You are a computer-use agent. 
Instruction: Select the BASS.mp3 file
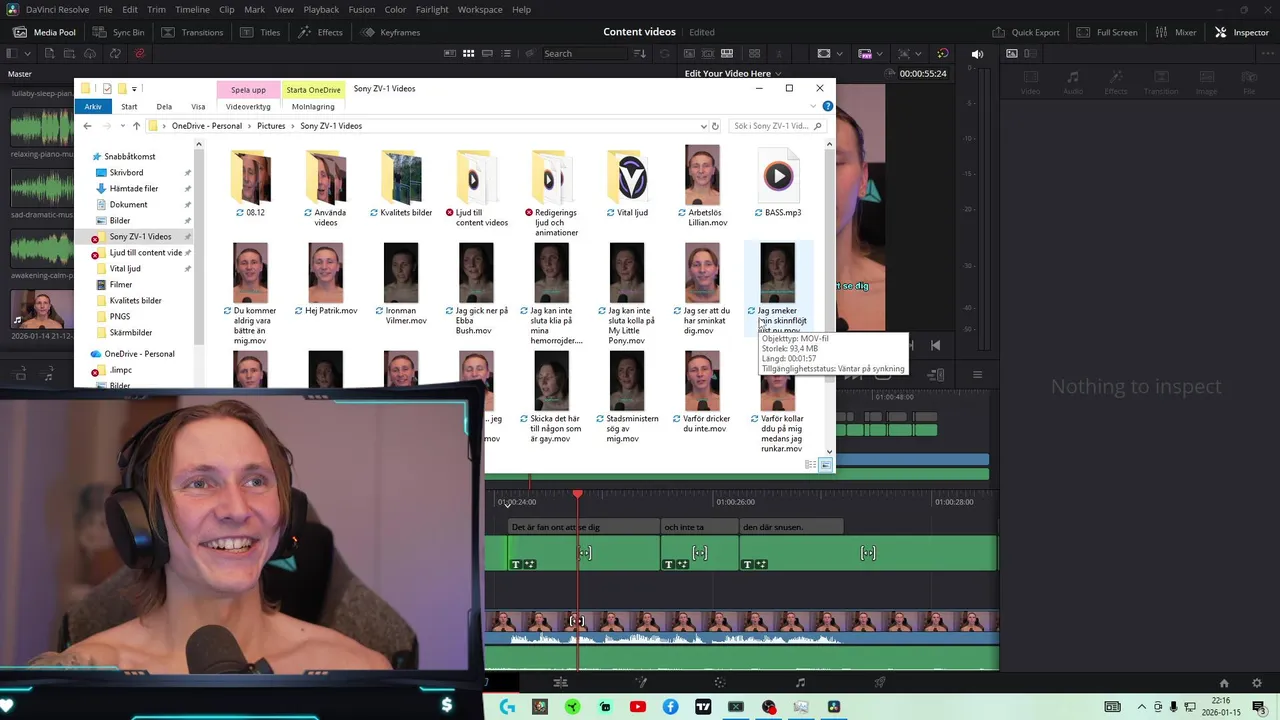779,181
